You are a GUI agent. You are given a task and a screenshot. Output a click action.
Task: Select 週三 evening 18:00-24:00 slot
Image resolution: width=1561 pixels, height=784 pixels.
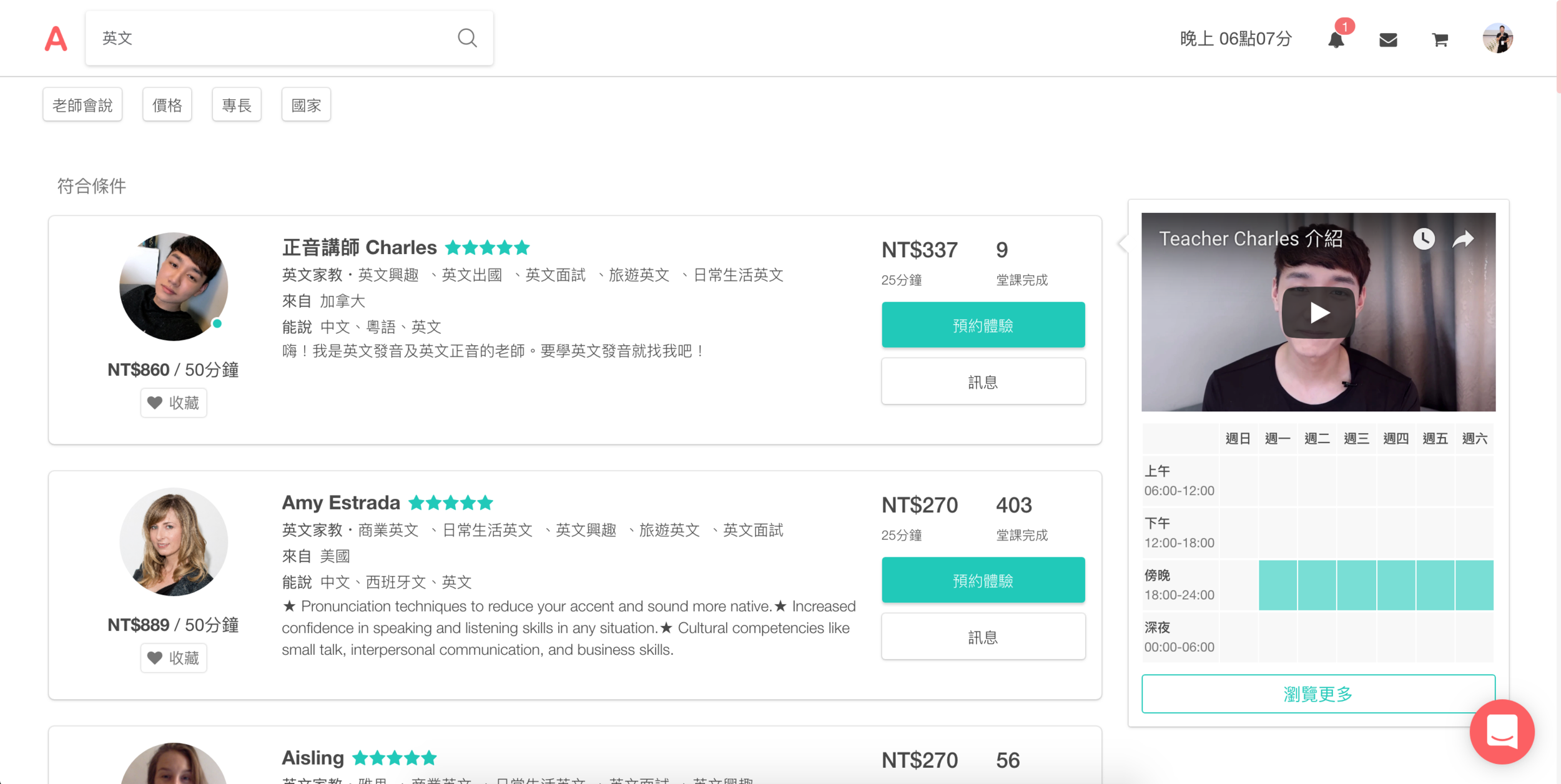[x=1356, y=585]
